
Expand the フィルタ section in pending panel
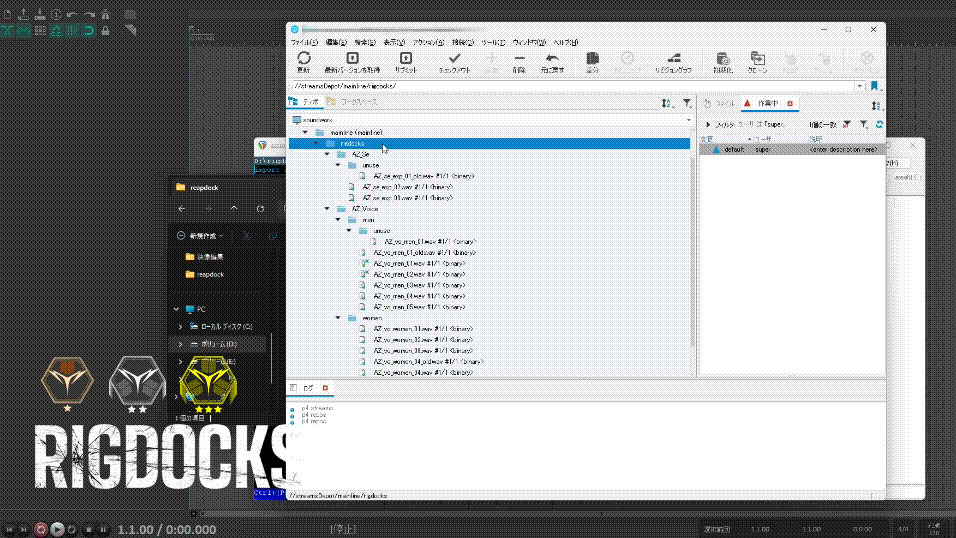tap(708, 124)
